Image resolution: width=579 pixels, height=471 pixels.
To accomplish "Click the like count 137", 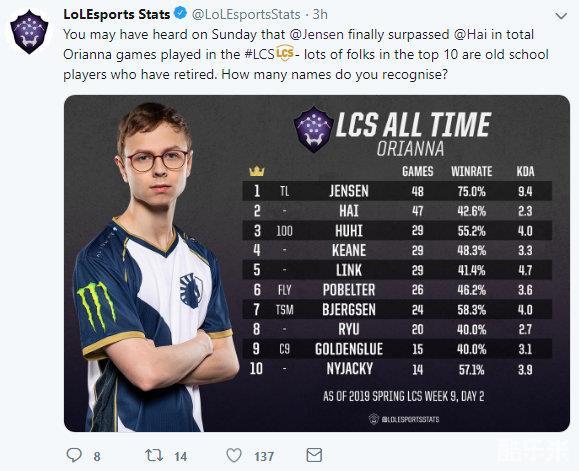I will click(264, 457).
